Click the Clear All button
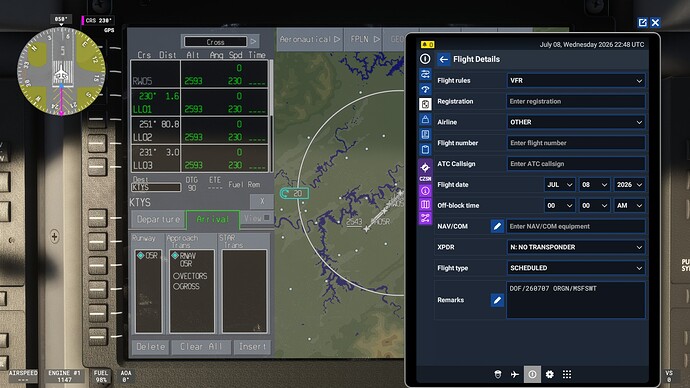This screenshot has width=690, height=388. tap(201, 347)
